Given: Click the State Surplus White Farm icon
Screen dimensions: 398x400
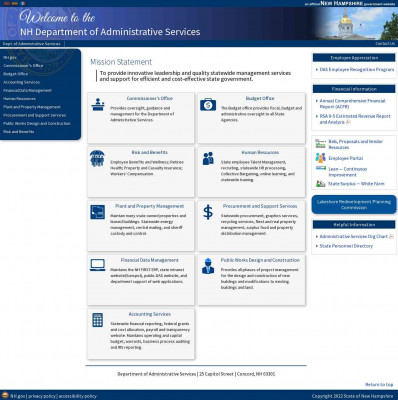Looking at the screenshot, I should pos(321,183).
